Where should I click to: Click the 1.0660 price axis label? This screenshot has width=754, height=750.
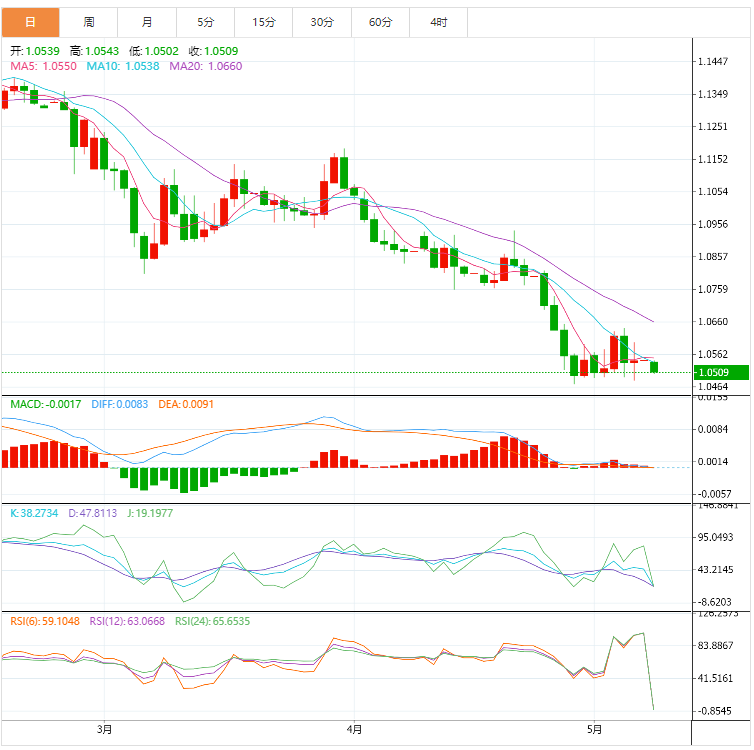713,322
